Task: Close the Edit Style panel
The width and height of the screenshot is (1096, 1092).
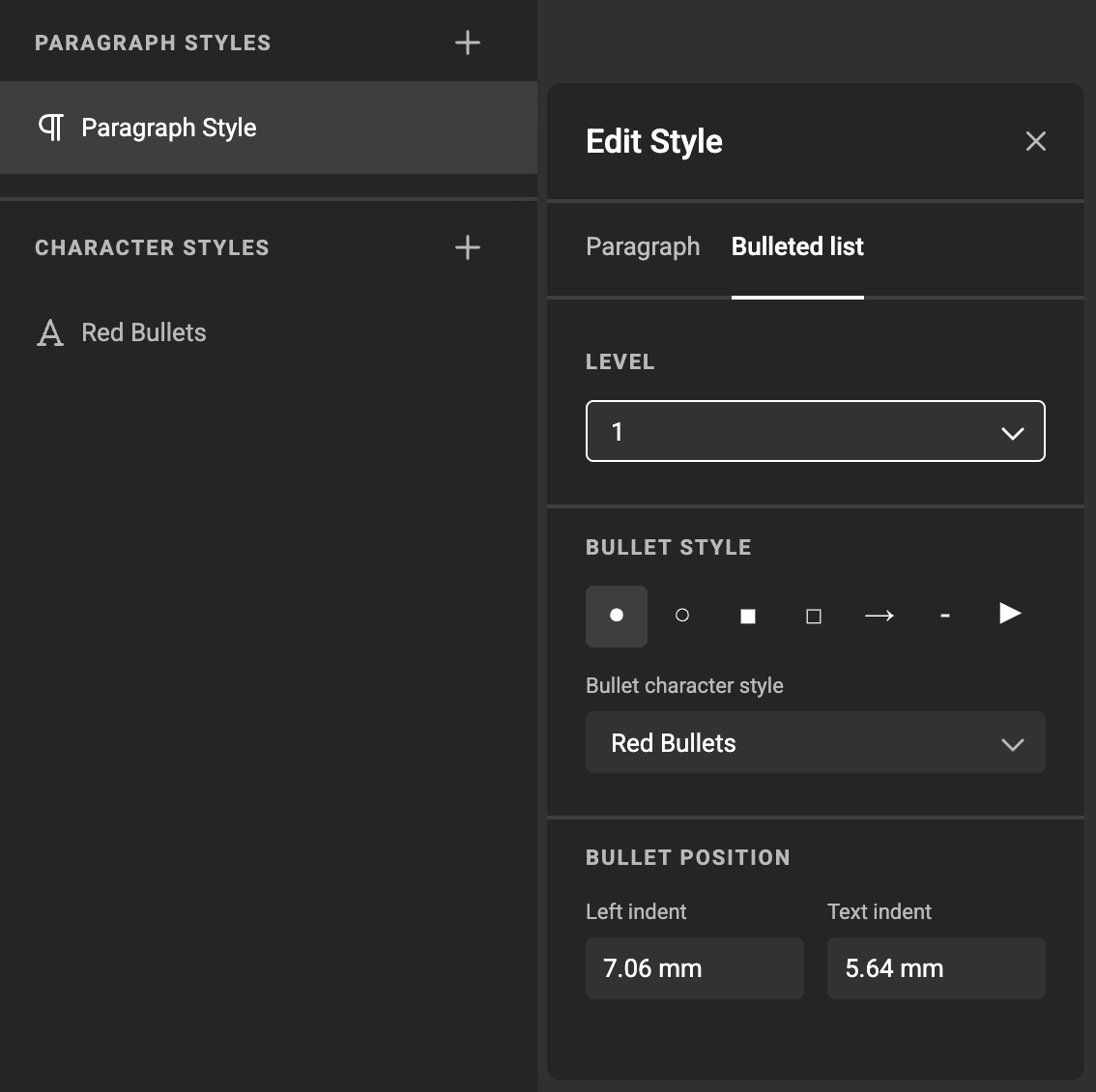Action: coord(1036,141)
